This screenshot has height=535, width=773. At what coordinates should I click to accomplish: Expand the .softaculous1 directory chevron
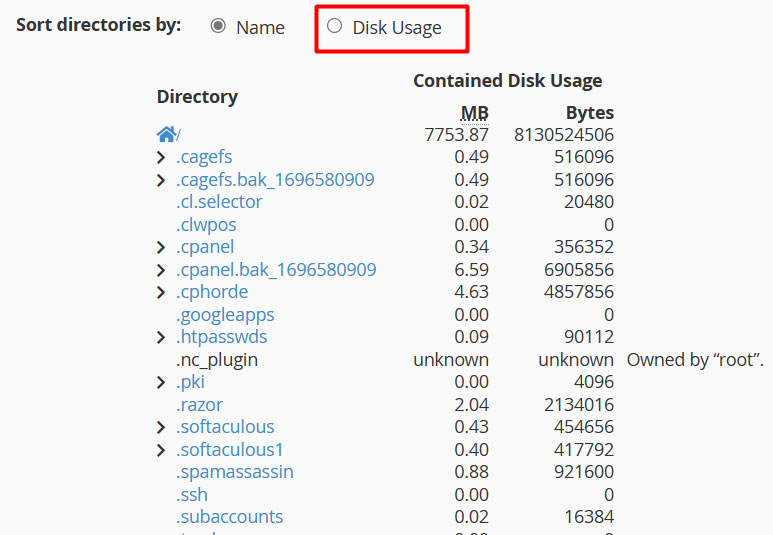[x=161, y=450]
